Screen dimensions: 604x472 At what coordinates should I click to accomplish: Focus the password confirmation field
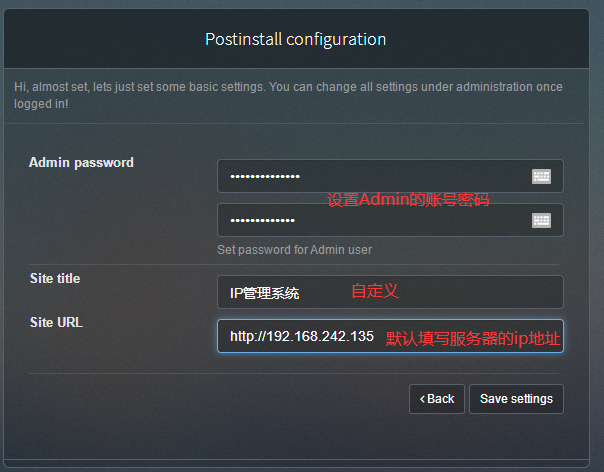coord(370,220)
